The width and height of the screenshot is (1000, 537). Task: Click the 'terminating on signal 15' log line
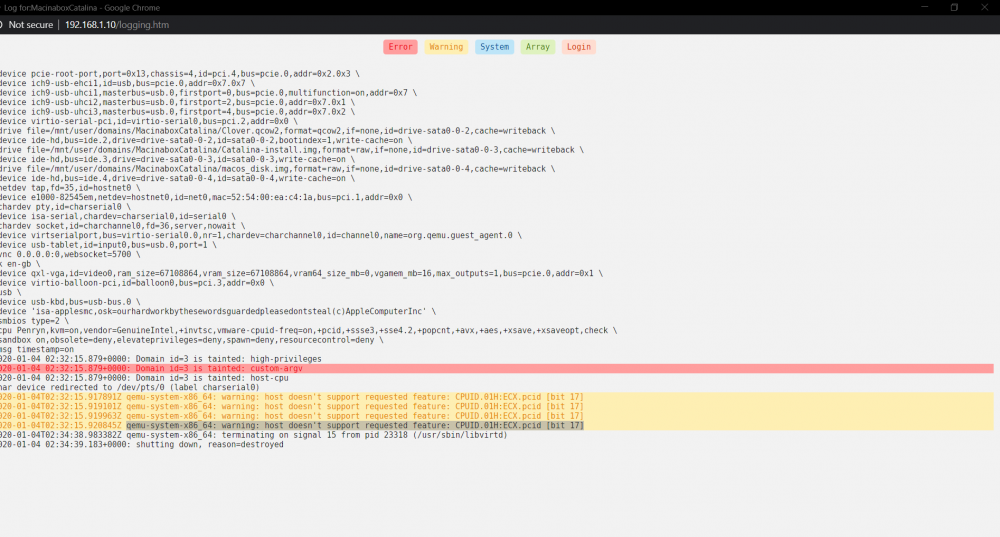click(254, 435)
